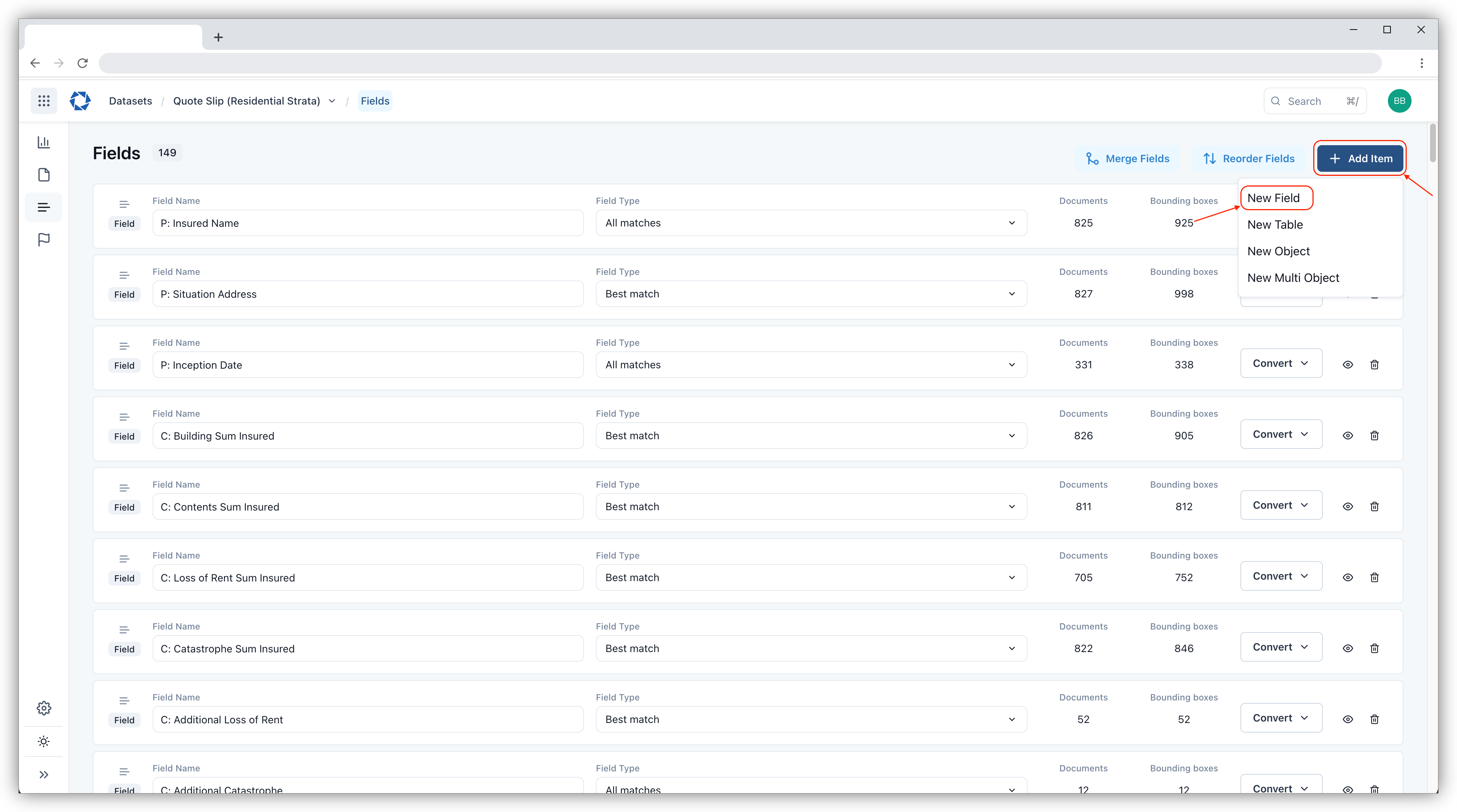This screenshot has width=1457, height=812.
Task: Toggle visibility of P: Inception Date field
Action: 1348,365
